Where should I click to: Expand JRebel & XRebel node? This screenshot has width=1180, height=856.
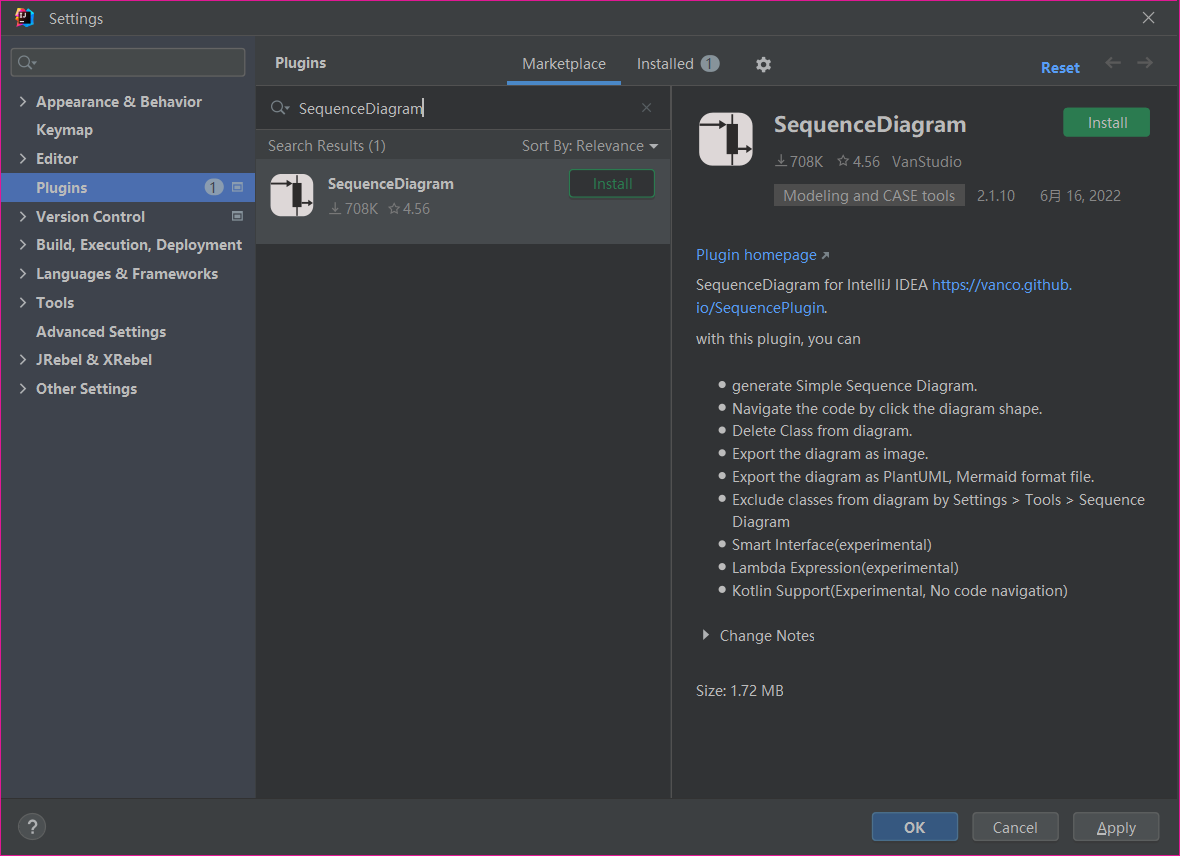pos(23,360)
